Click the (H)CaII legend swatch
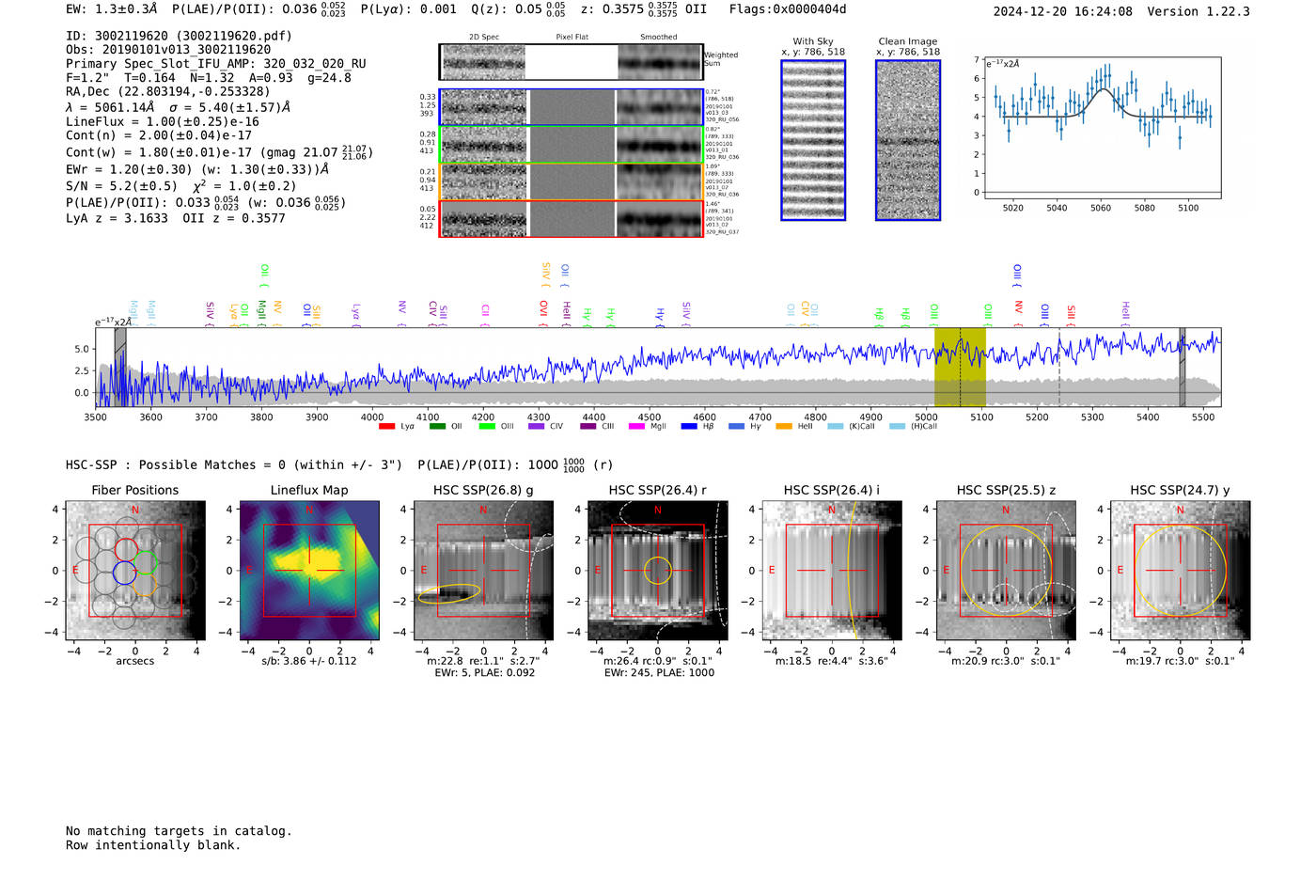Image resolution: width=1316 pixels, height=896 pixels. click(897, 426)
